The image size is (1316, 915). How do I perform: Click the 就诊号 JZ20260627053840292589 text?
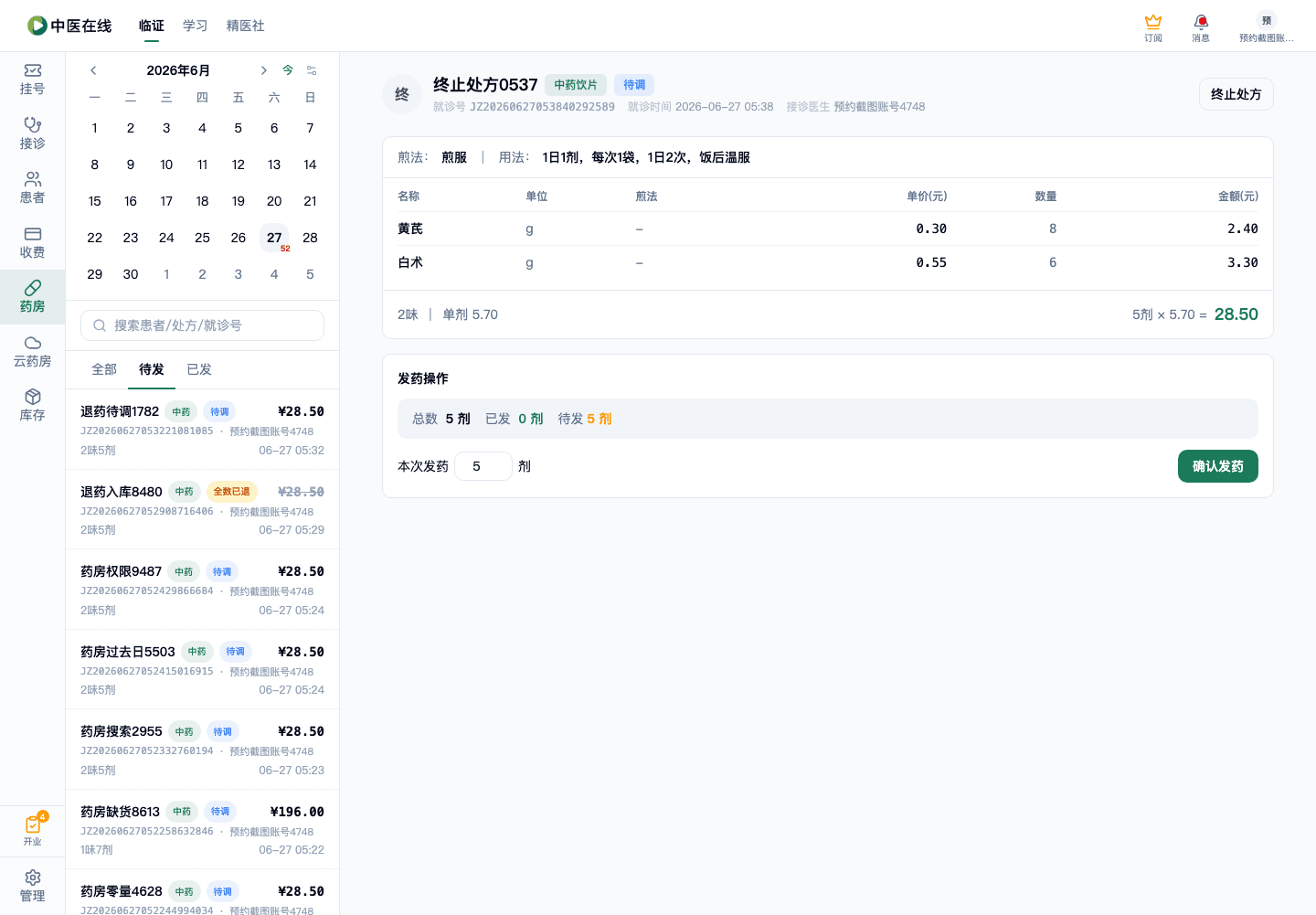tap(524, 107)
